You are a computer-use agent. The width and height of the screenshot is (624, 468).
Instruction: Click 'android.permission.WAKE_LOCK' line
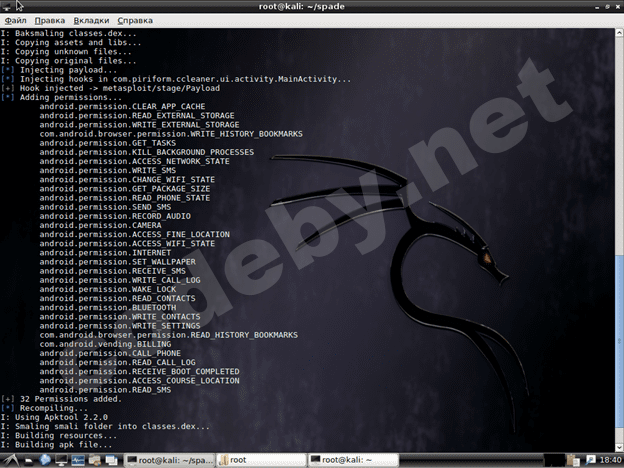108,289
